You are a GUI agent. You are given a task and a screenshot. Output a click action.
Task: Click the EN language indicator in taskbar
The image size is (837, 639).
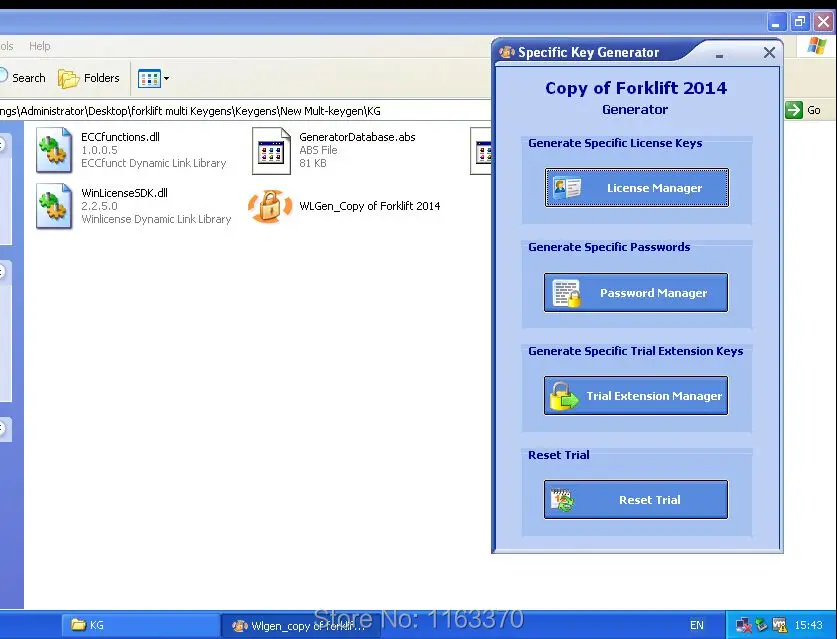point(697,625)
